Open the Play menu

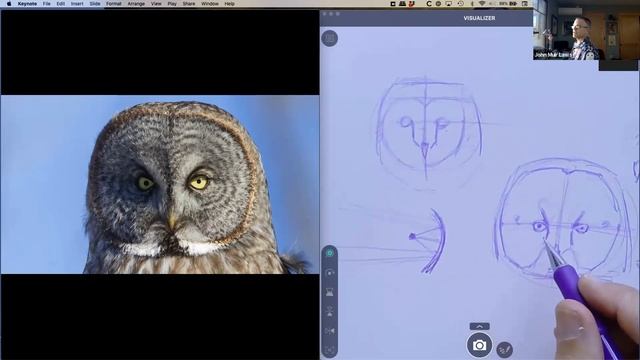tap(172, 4)
